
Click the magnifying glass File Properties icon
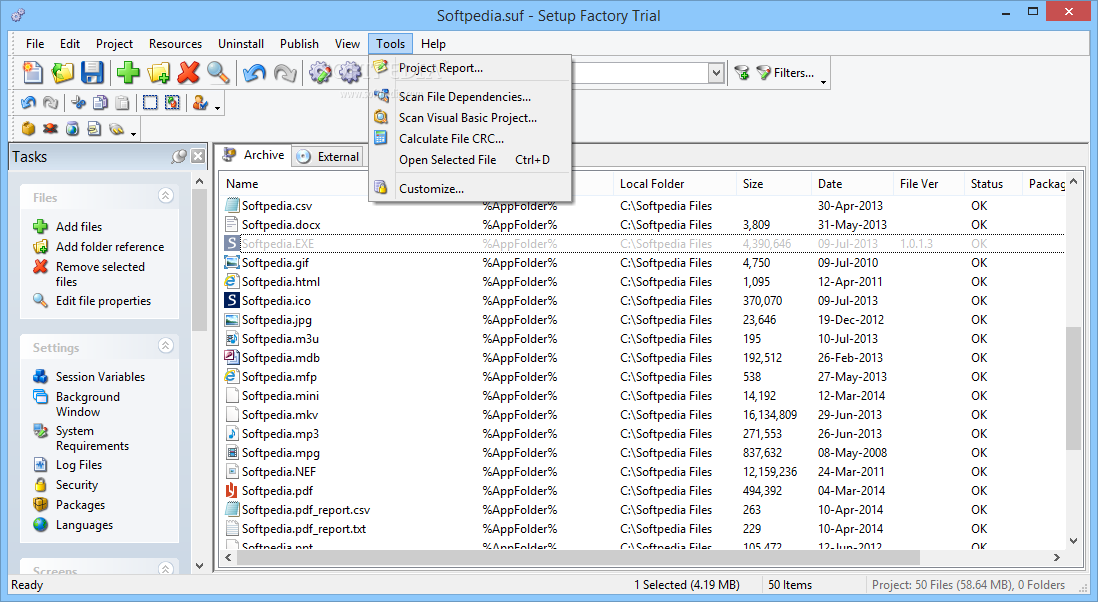(218, 72)
